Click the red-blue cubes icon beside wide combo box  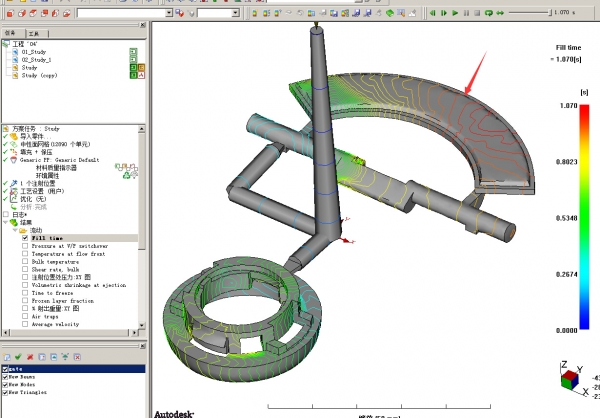(x=179, y=13)
